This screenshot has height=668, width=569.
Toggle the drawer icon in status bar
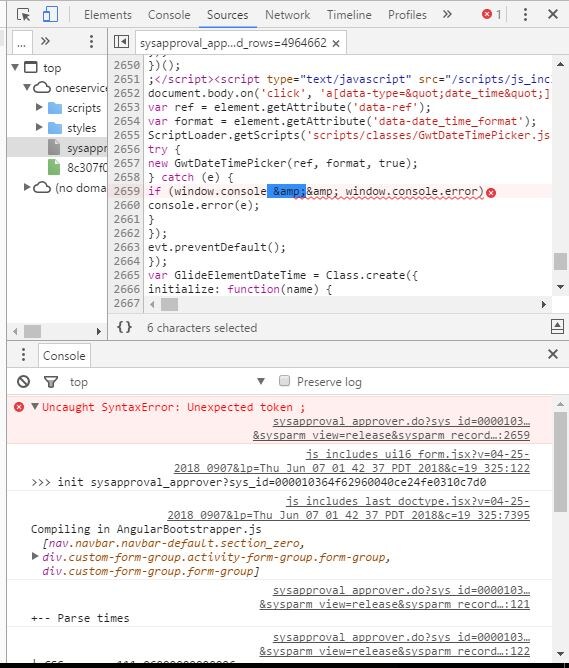click(x=557, y=327)
